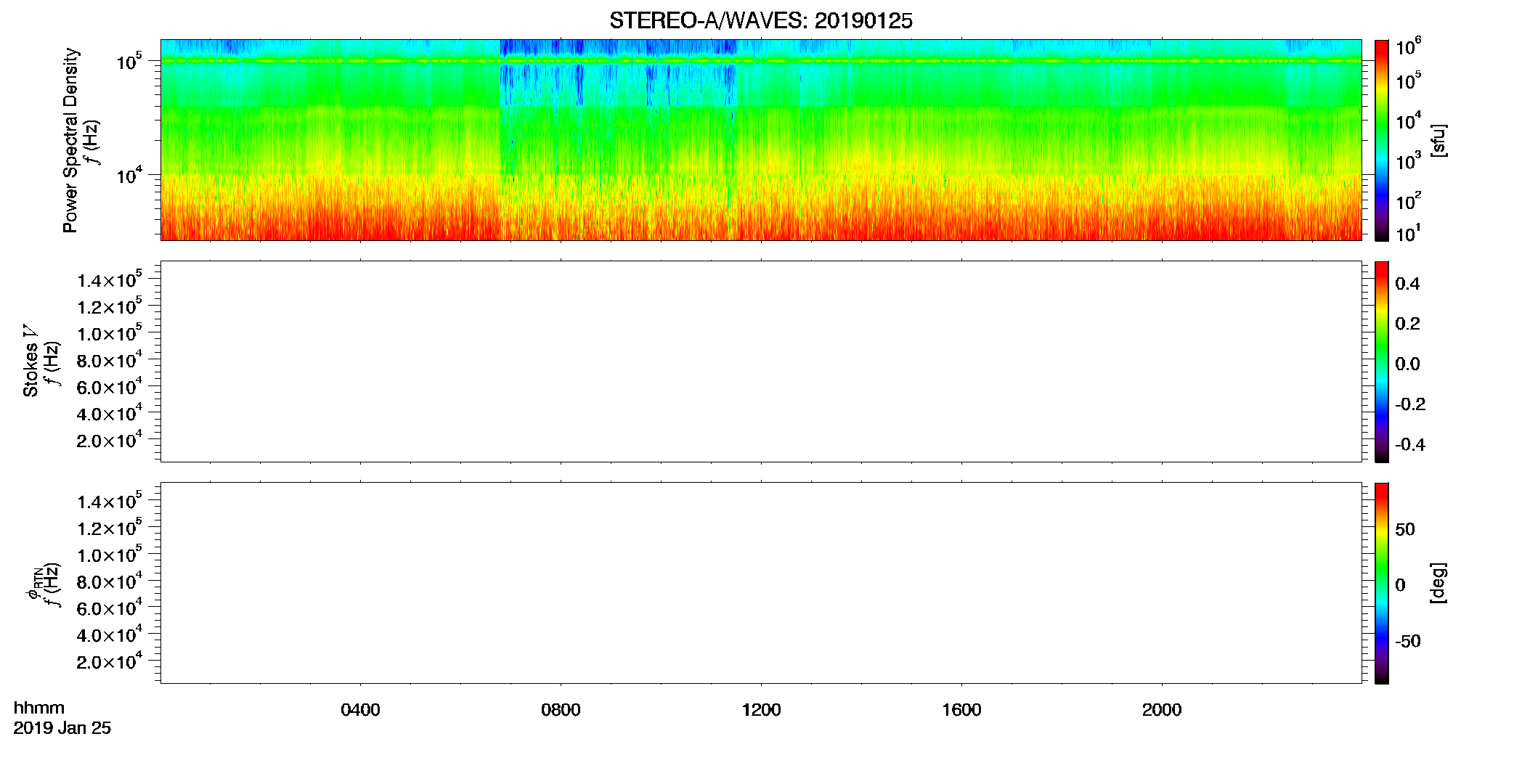Click the power spectral density colorbar
Screen dimensions: 1522x784
pyautogui.click(x=1382, y=140)
